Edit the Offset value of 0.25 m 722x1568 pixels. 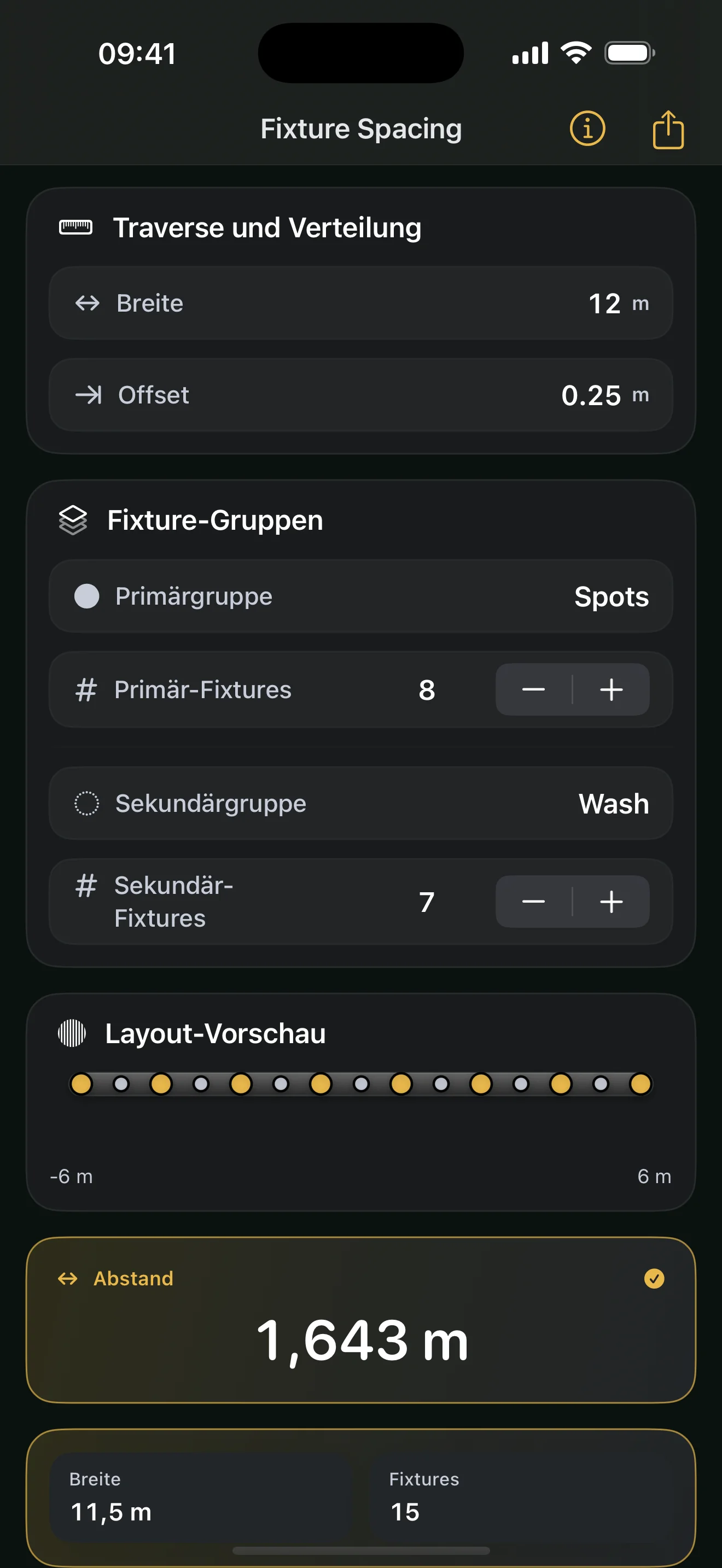[x=361, y=395]
